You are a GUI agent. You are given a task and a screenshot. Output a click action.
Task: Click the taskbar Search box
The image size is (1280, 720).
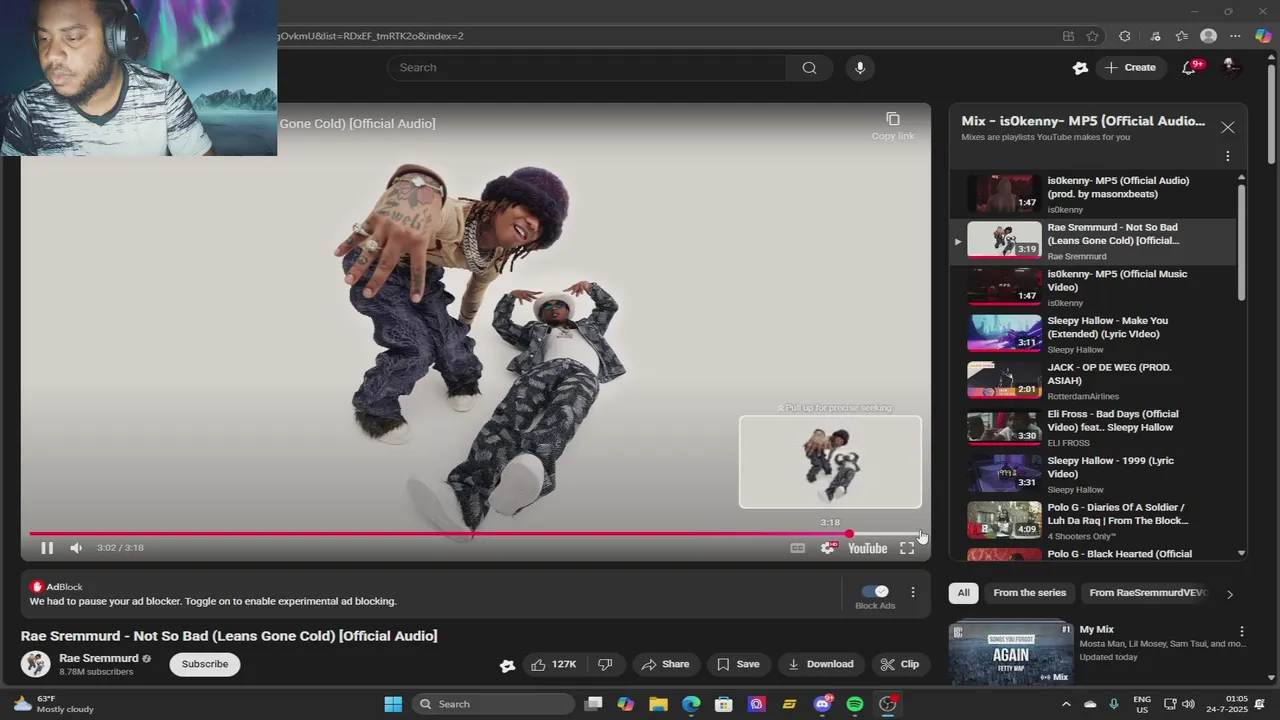pyautogui.click(x=492, y=704)
